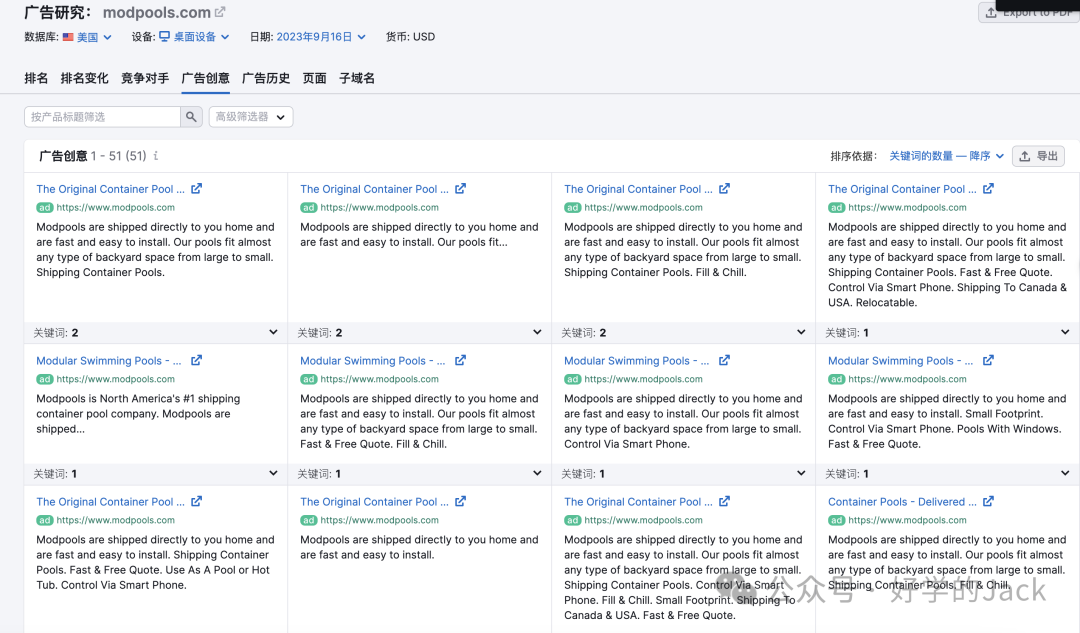Viewport: 1080px width, 633px height.
Task: Open external link icon of 'Use As A Pool or Hot Tub' ad
Action: click(196, 501)
